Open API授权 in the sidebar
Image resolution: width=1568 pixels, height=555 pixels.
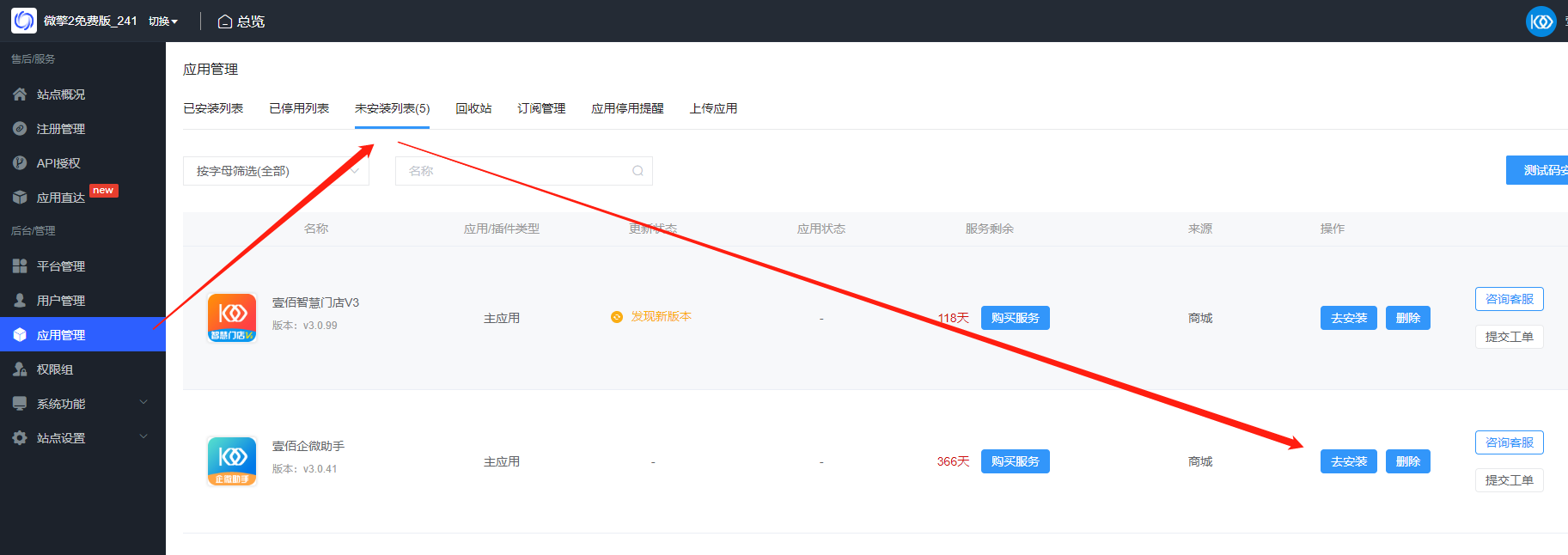(x=82, y=163)
